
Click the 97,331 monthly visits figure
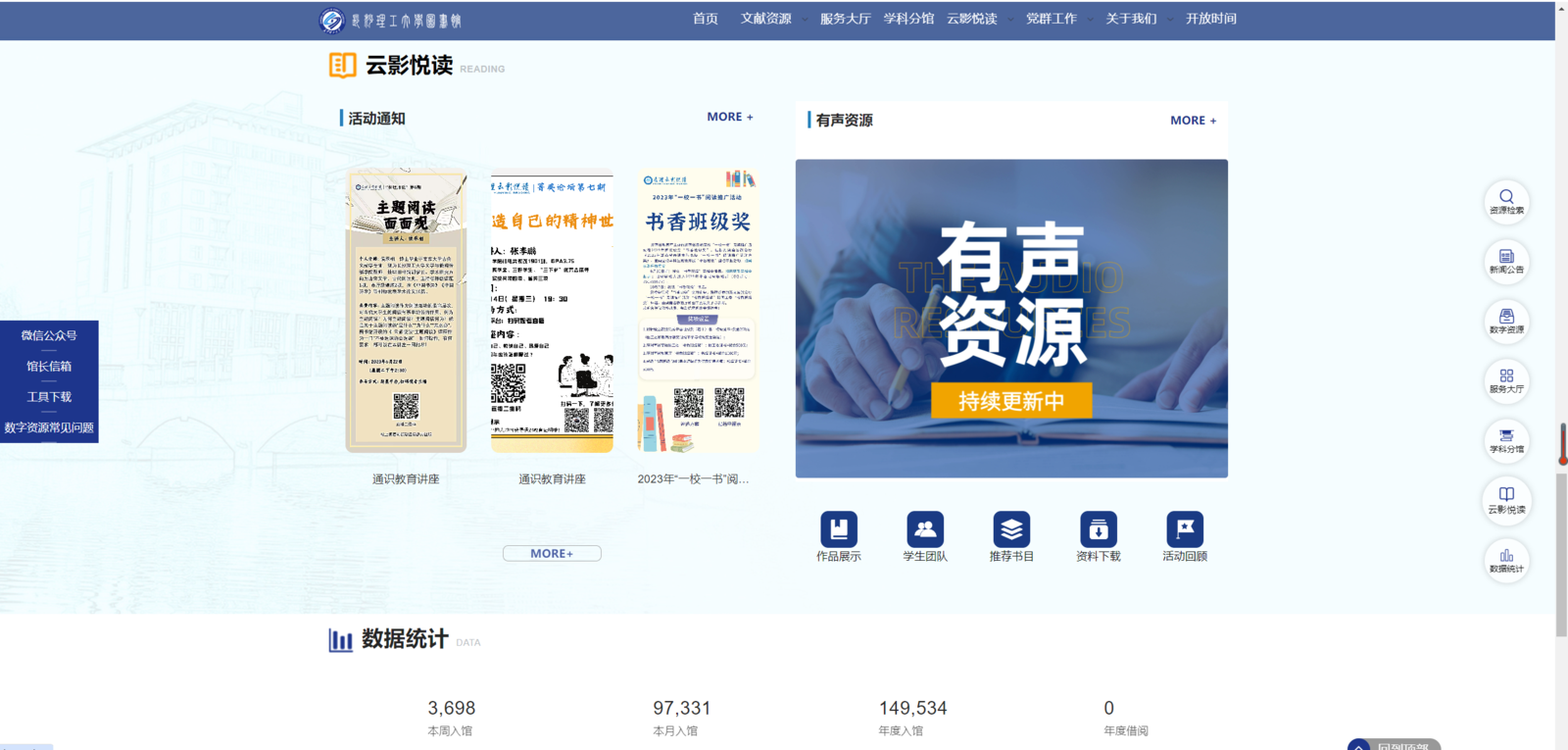coord(682,708)
